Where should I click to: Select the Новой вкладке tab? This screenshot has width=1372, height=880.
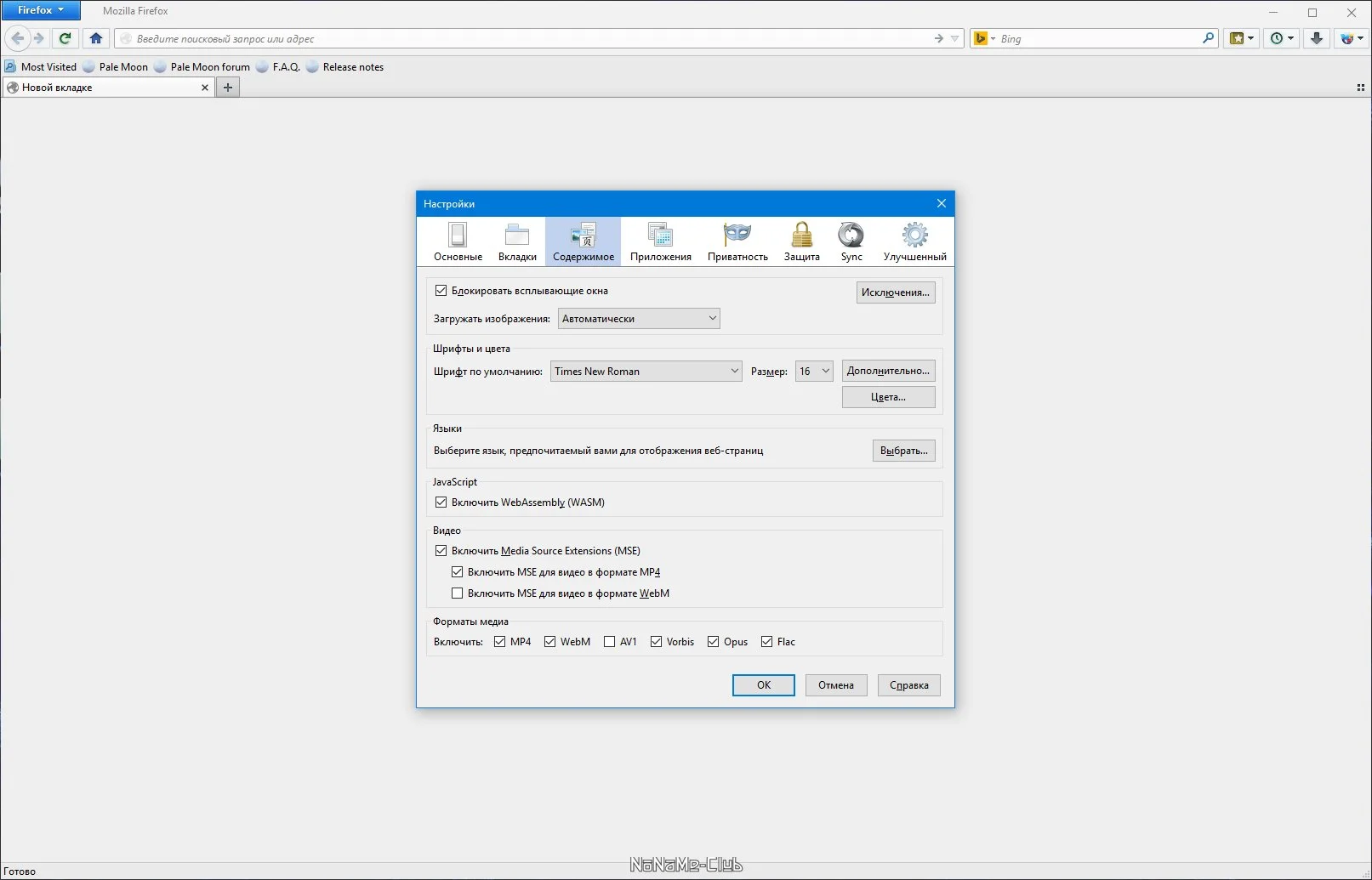pyautogui.click(x=108, y=88)
